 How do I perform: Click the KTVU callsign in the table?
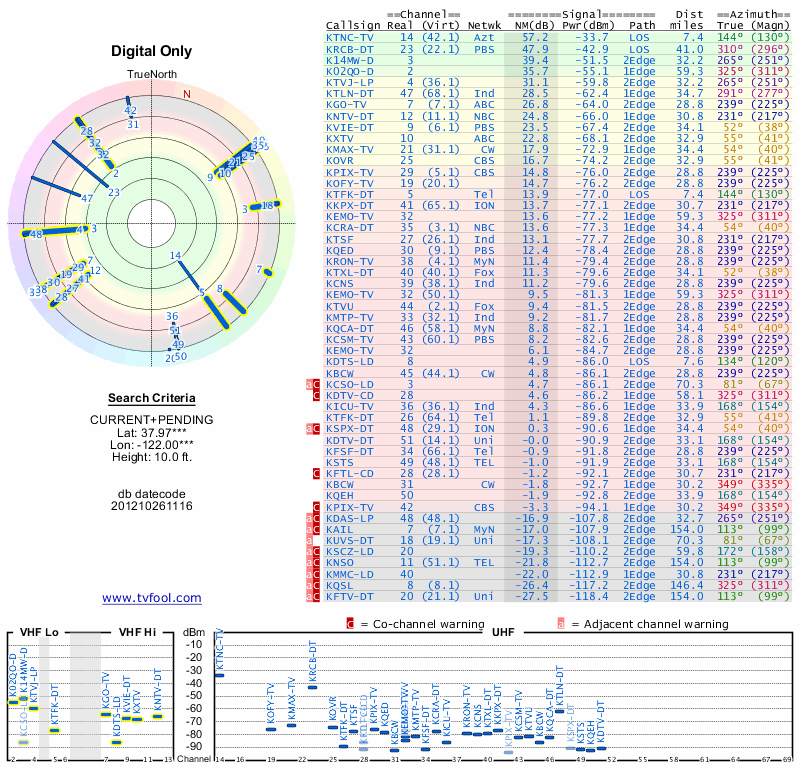340,306
